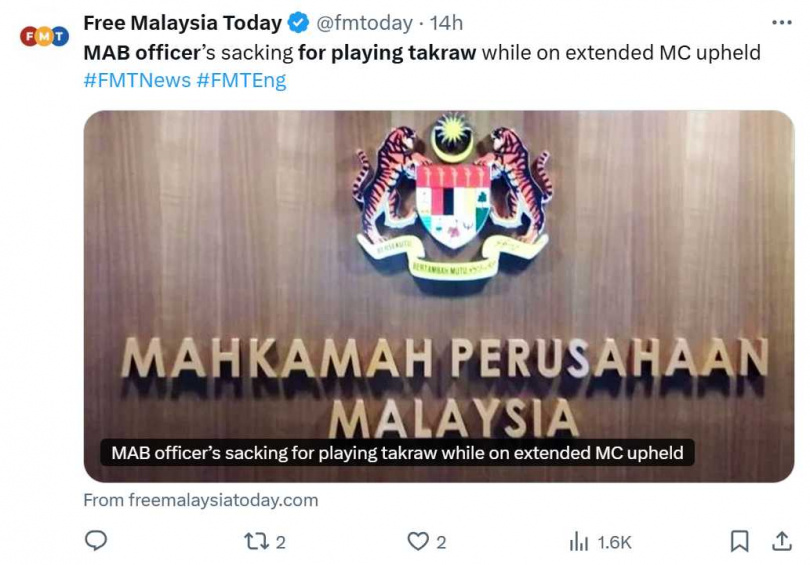810x565 pixels.
Task: Open the Mahkamah Perusahaan article image
Action: [x=439, y=296]
